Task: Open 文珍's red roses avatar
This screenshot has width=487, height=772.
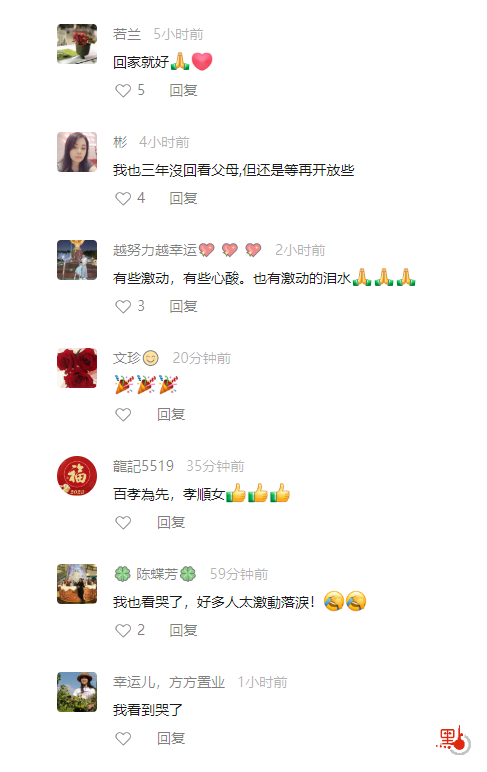Action: [77, 368]
